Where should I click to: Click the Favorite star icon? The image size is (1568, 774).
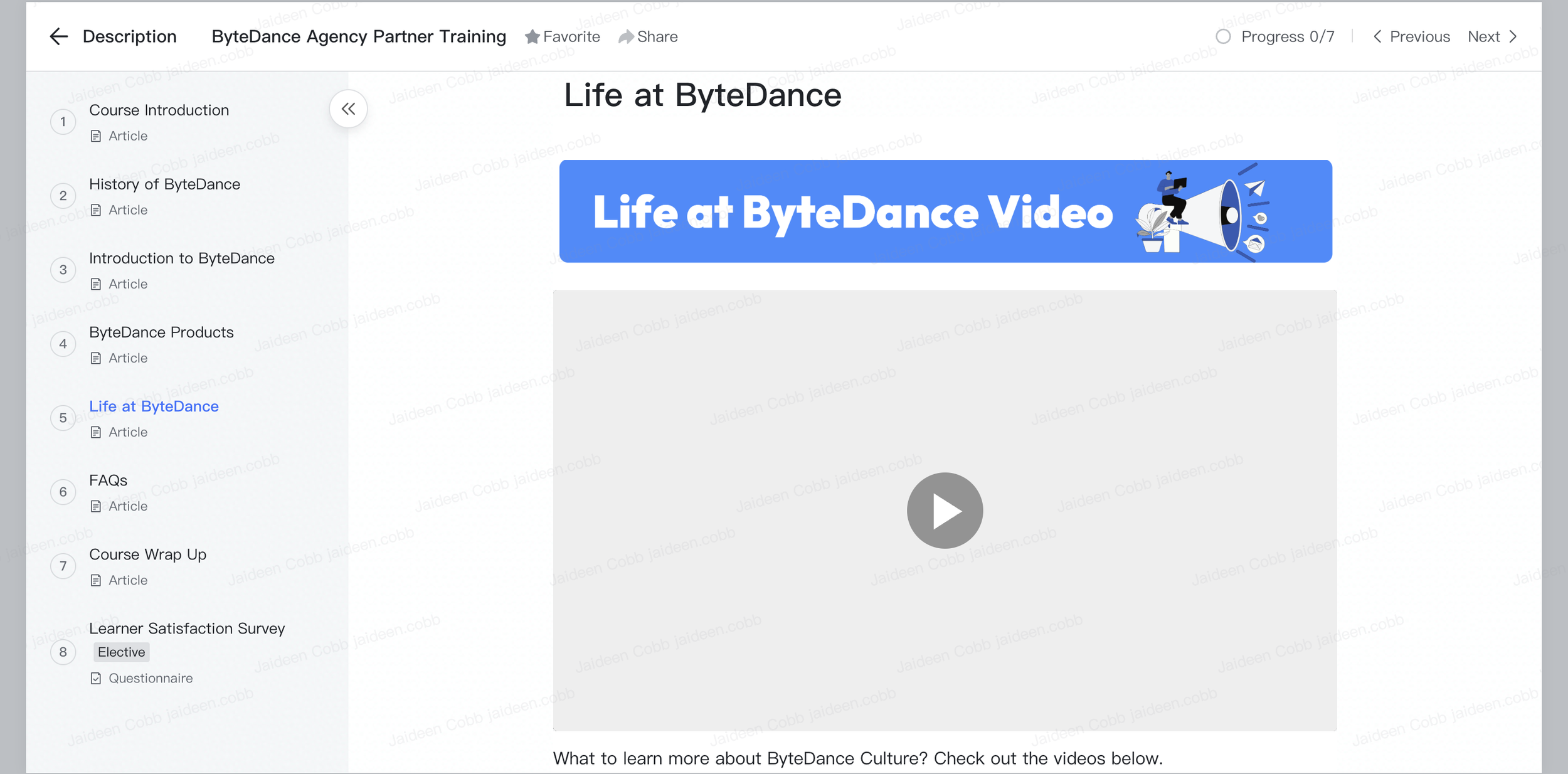[532, 37]
